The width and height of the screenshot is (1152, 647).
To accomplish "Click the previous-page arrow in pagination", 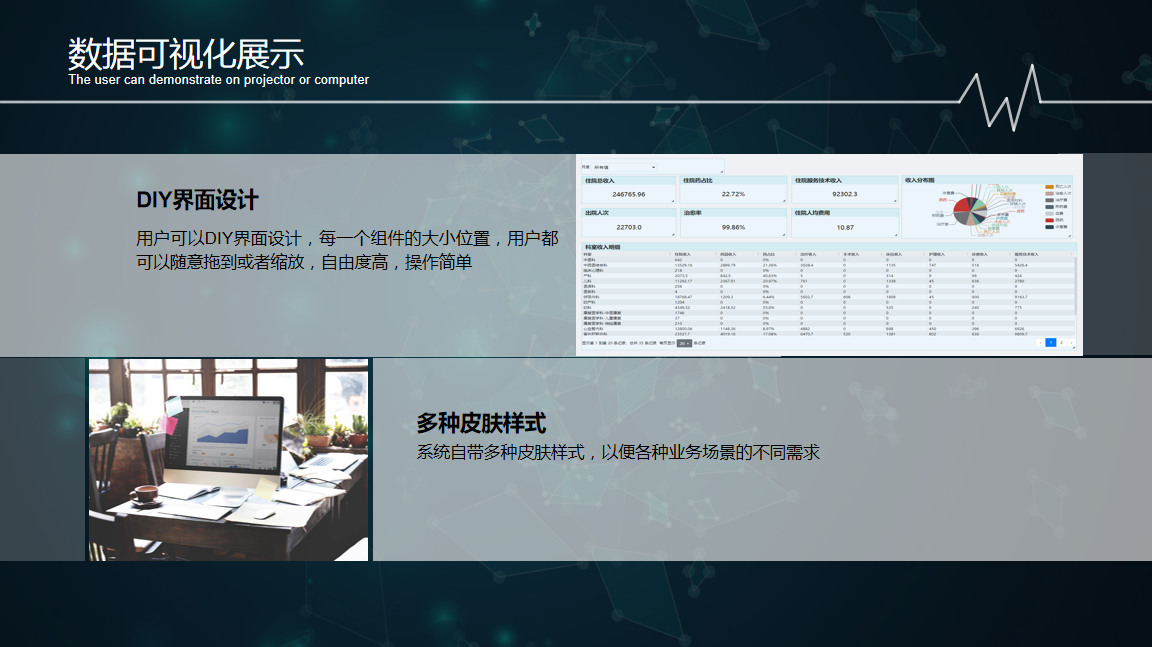I will point(1040,342).
